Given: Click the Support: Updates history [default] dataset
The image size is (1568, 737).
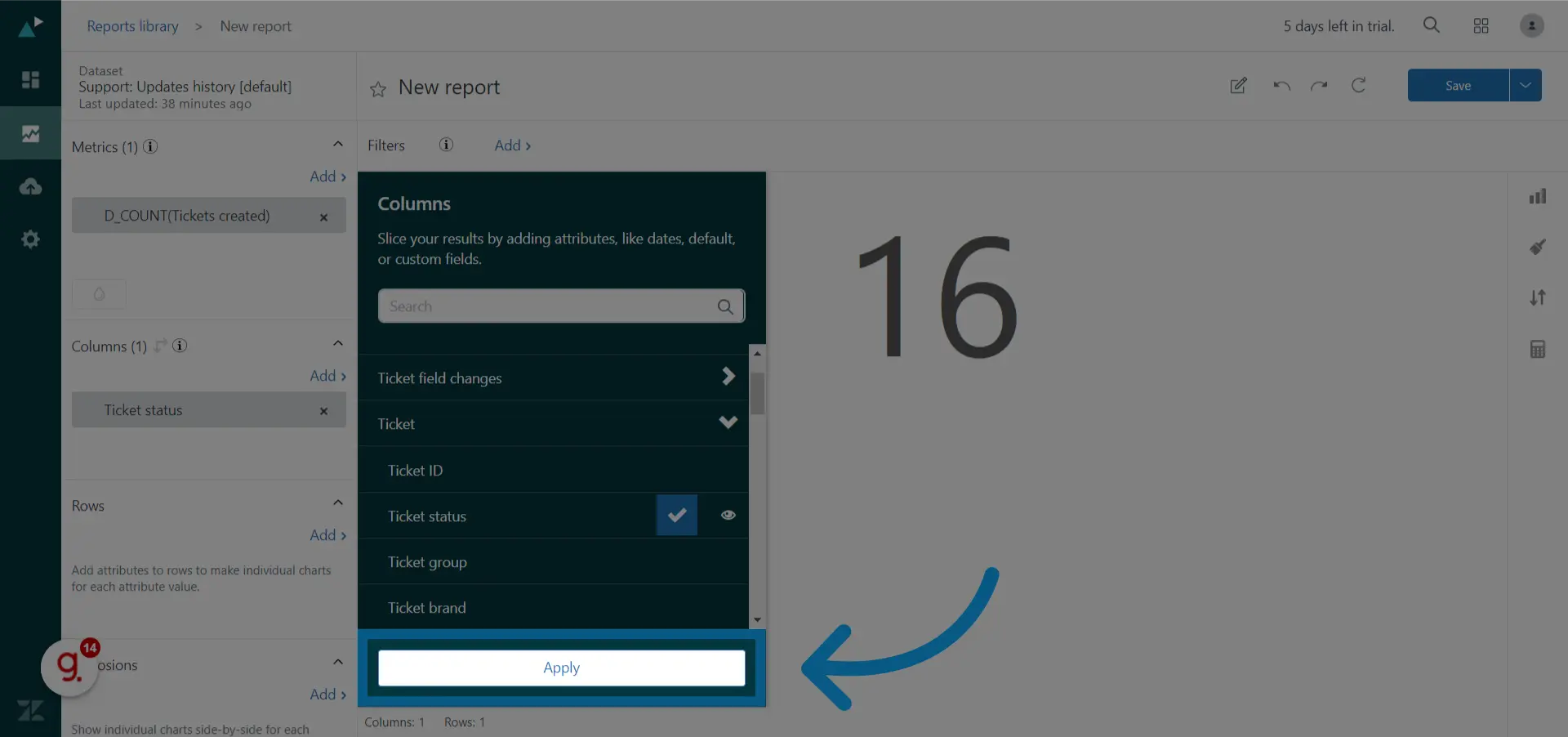Looking at the screenshot, I should point(185,87).
